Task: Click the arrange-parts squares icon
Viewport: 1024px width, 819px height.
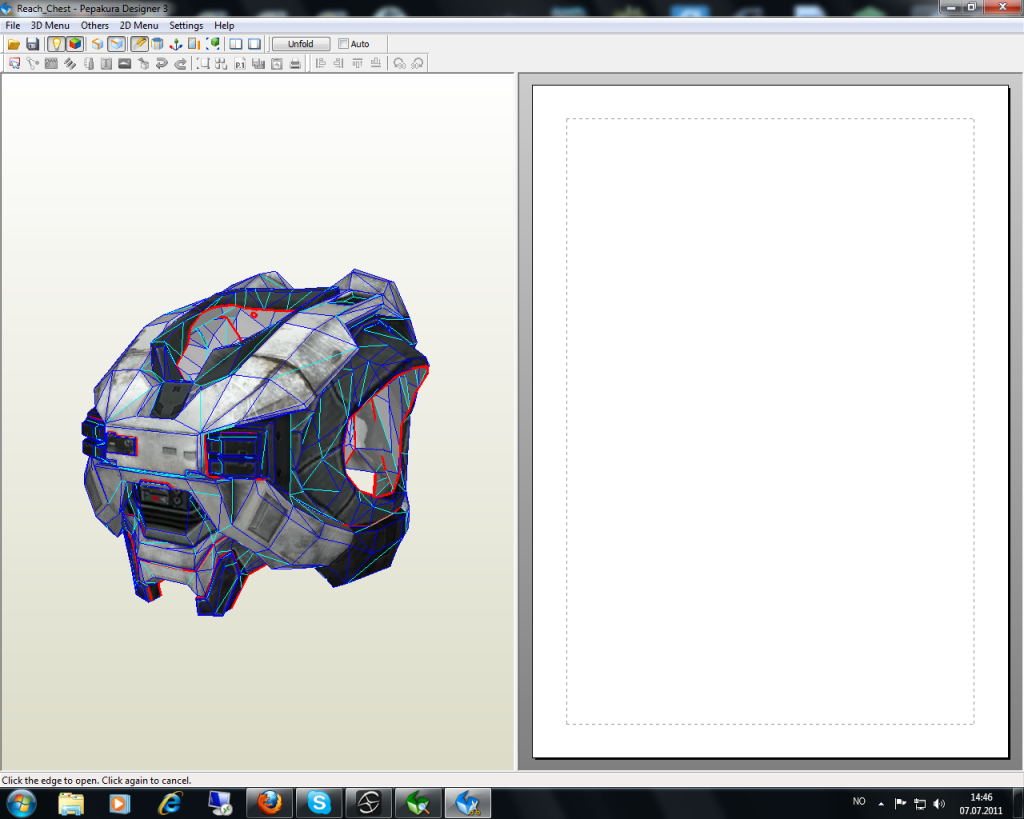Action: point(221,63)
